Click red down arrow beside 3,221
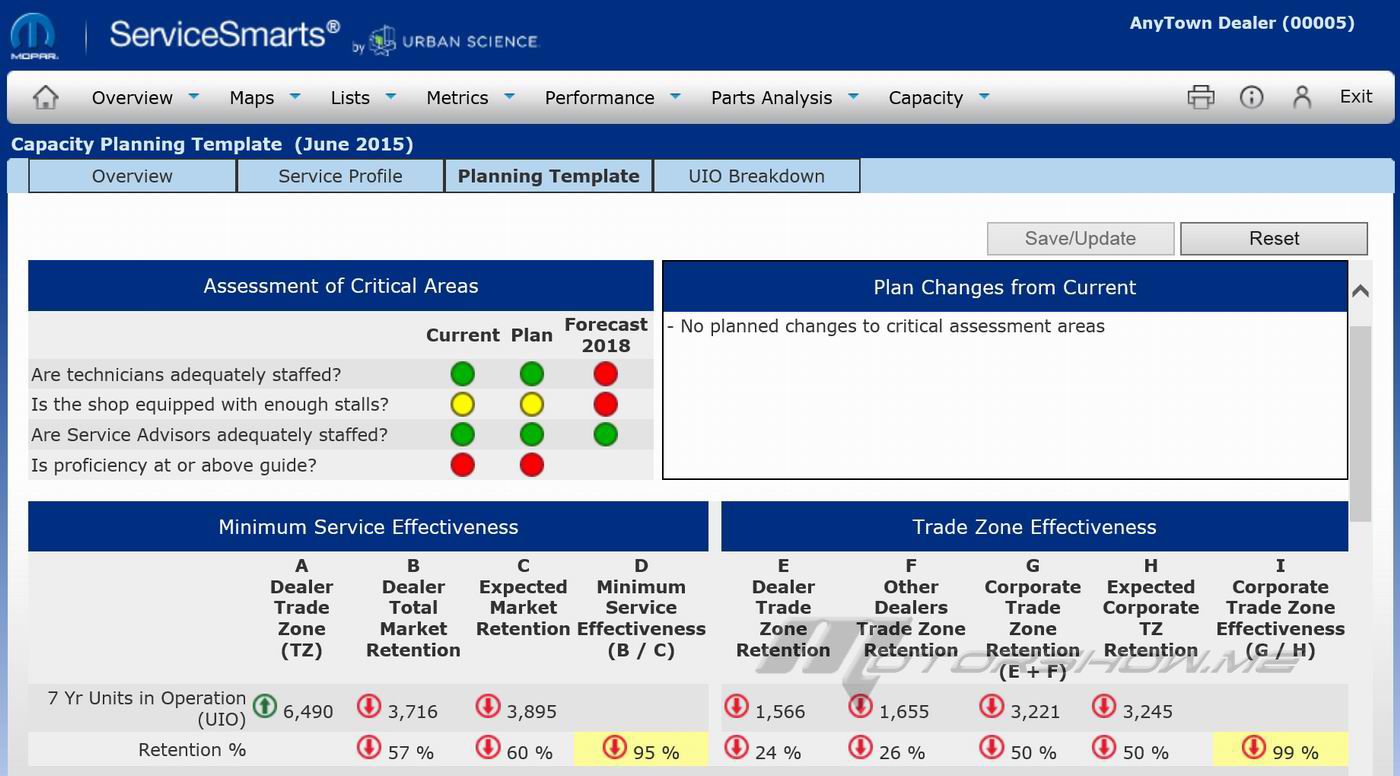This screenshot has height=776, width=1400. [991, 706]
